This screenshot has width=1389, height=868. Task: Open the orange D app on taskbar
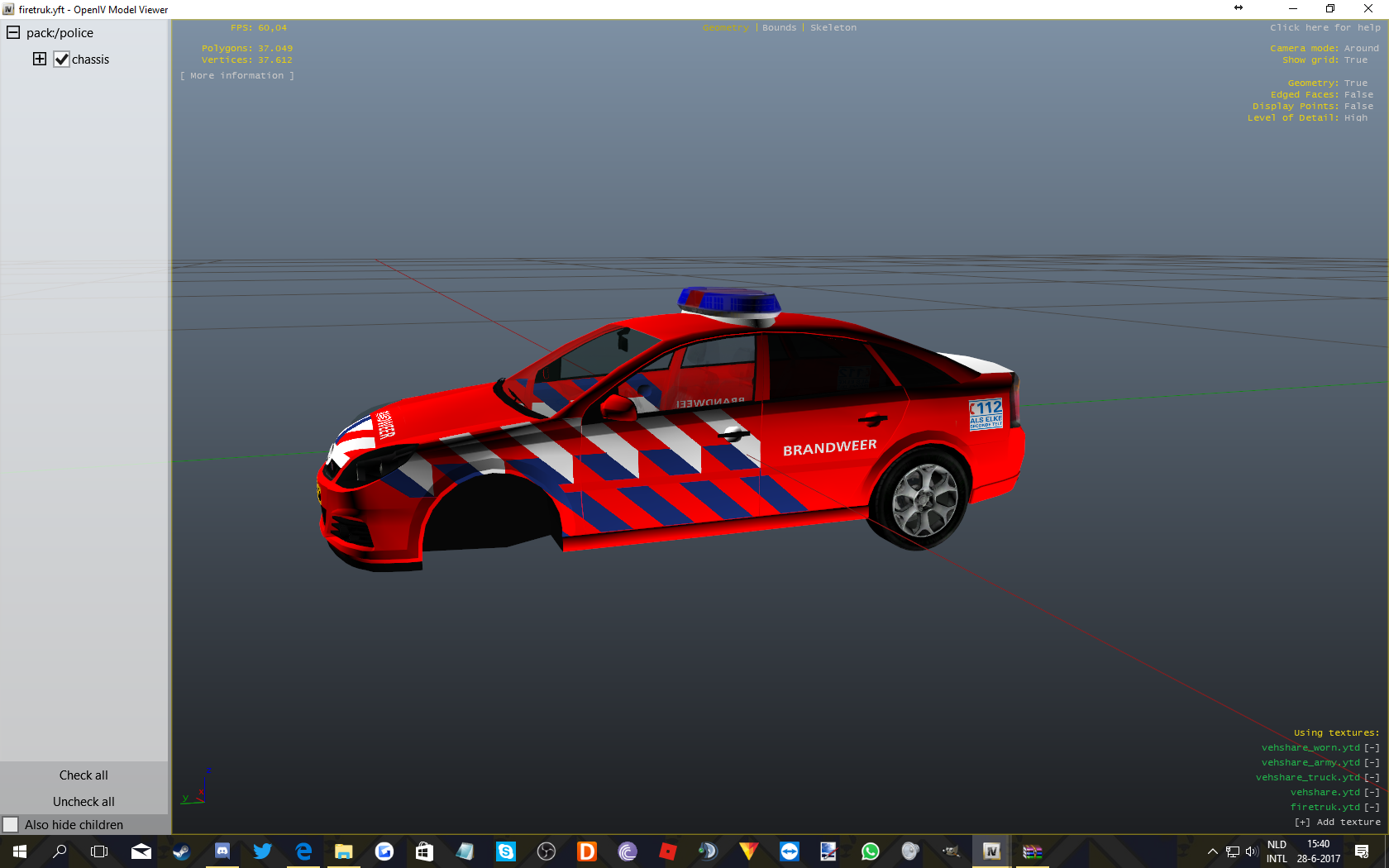pos(586,851)
